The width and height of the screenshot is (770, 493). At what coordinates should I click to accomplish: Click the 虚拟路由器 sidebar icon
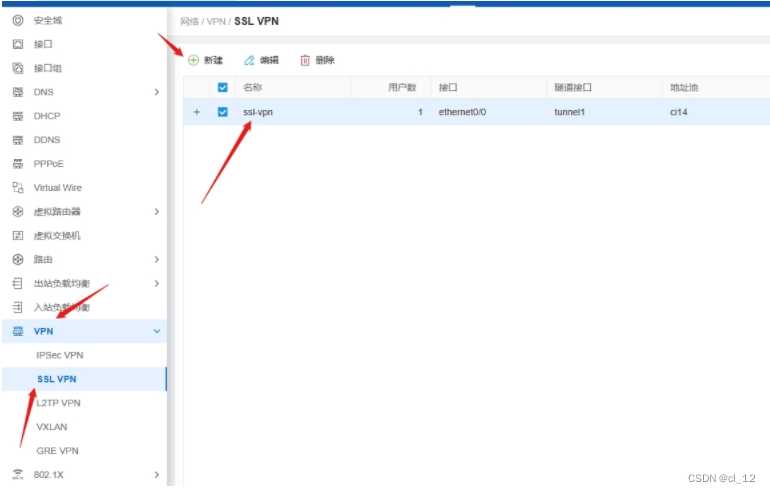coord(18,212)
